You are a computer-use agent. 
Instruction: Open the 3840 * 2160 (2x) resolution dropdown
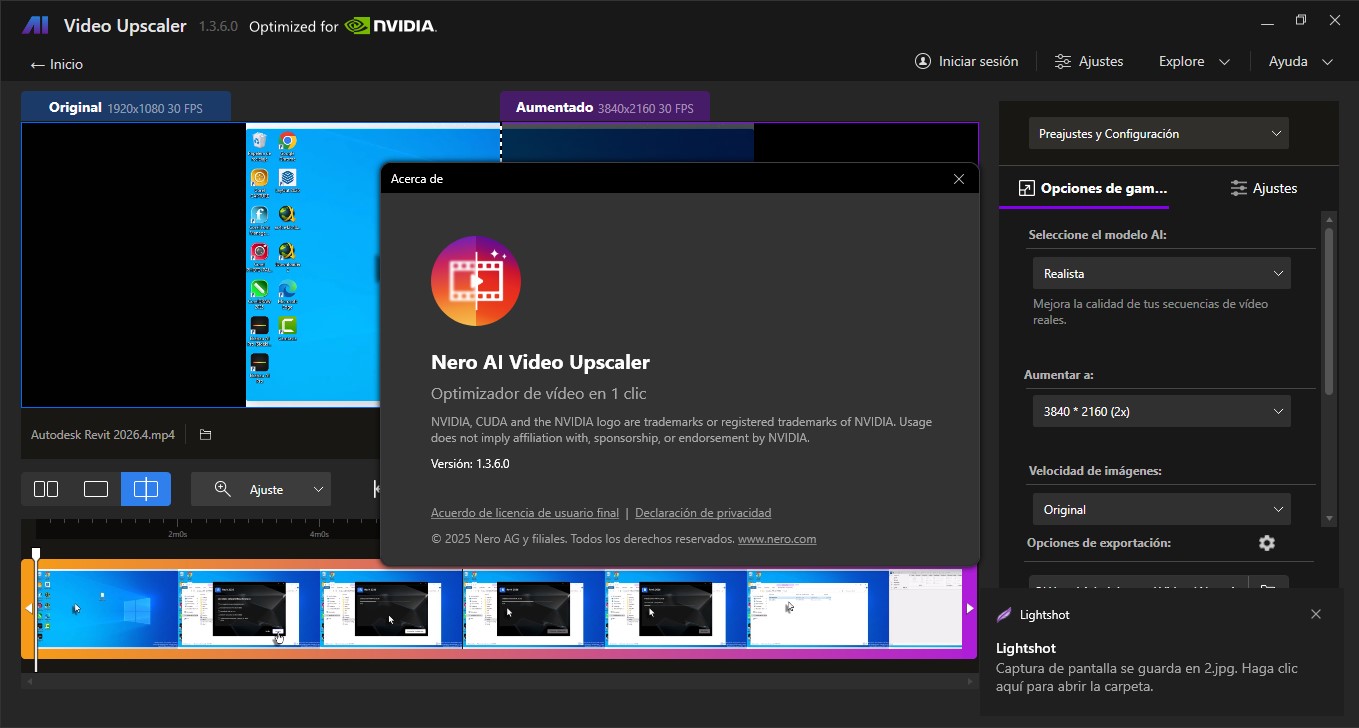(1160, 410)
